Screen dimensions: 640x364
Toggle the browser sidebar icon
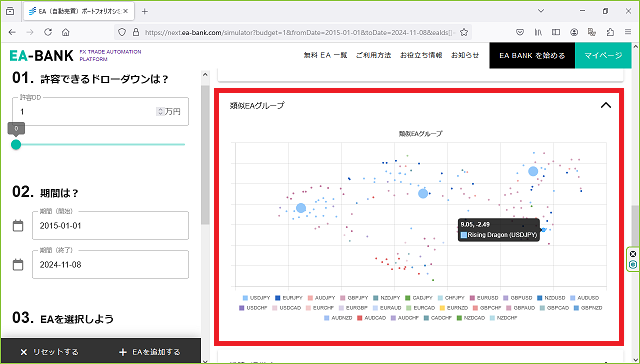tap(556, 32)
